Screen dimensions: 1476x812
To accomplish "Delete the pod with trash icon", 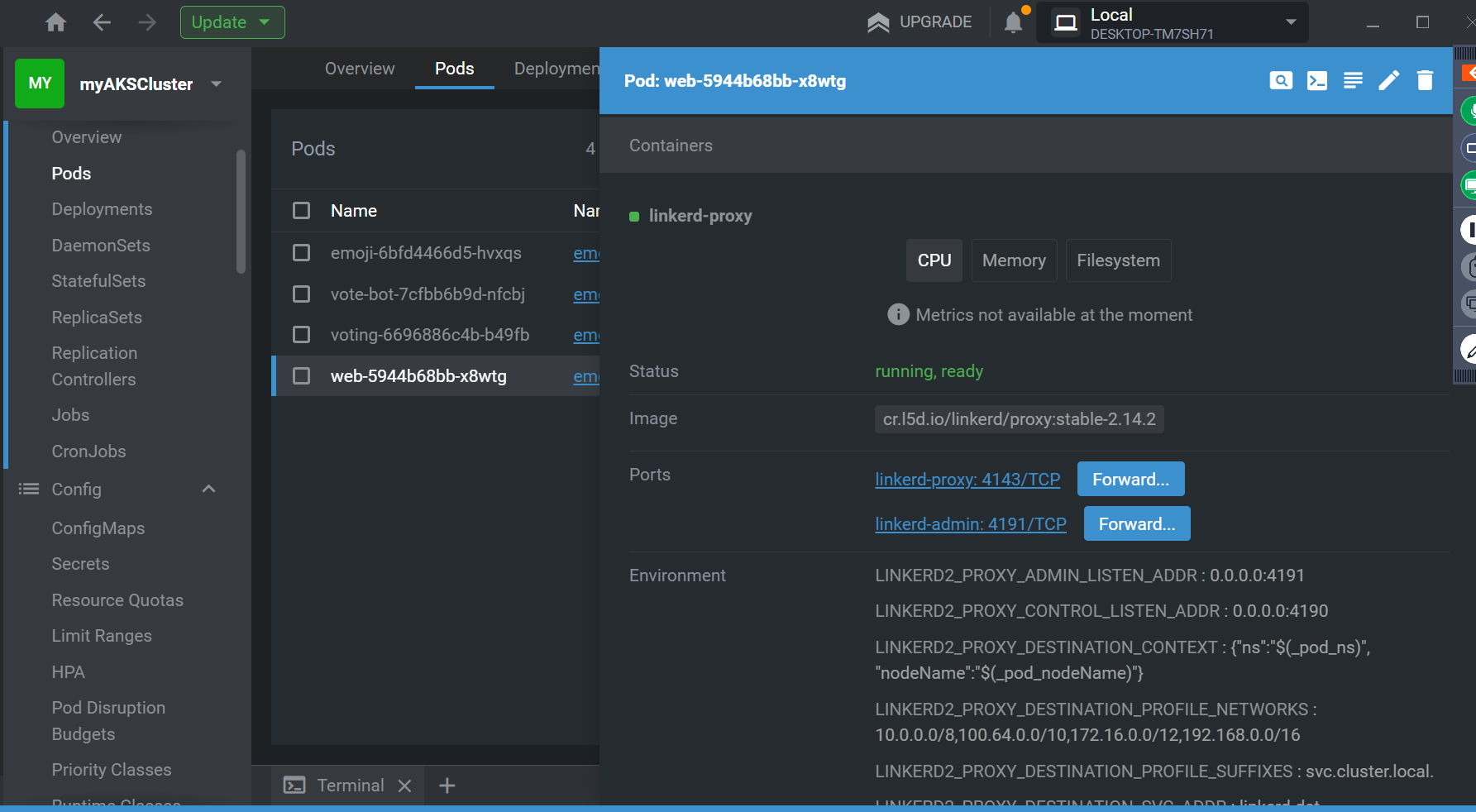I will (1425, 80).
